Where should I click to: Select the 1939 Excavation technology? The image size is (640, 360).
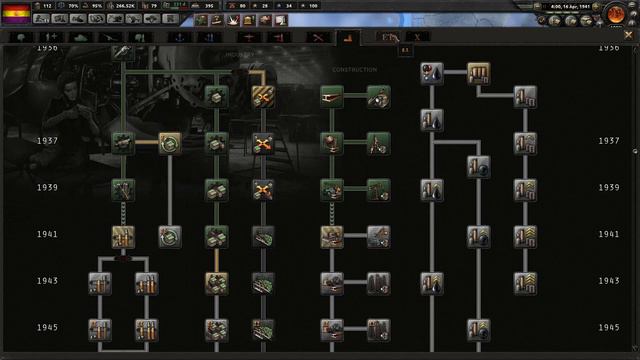[378, 190]
